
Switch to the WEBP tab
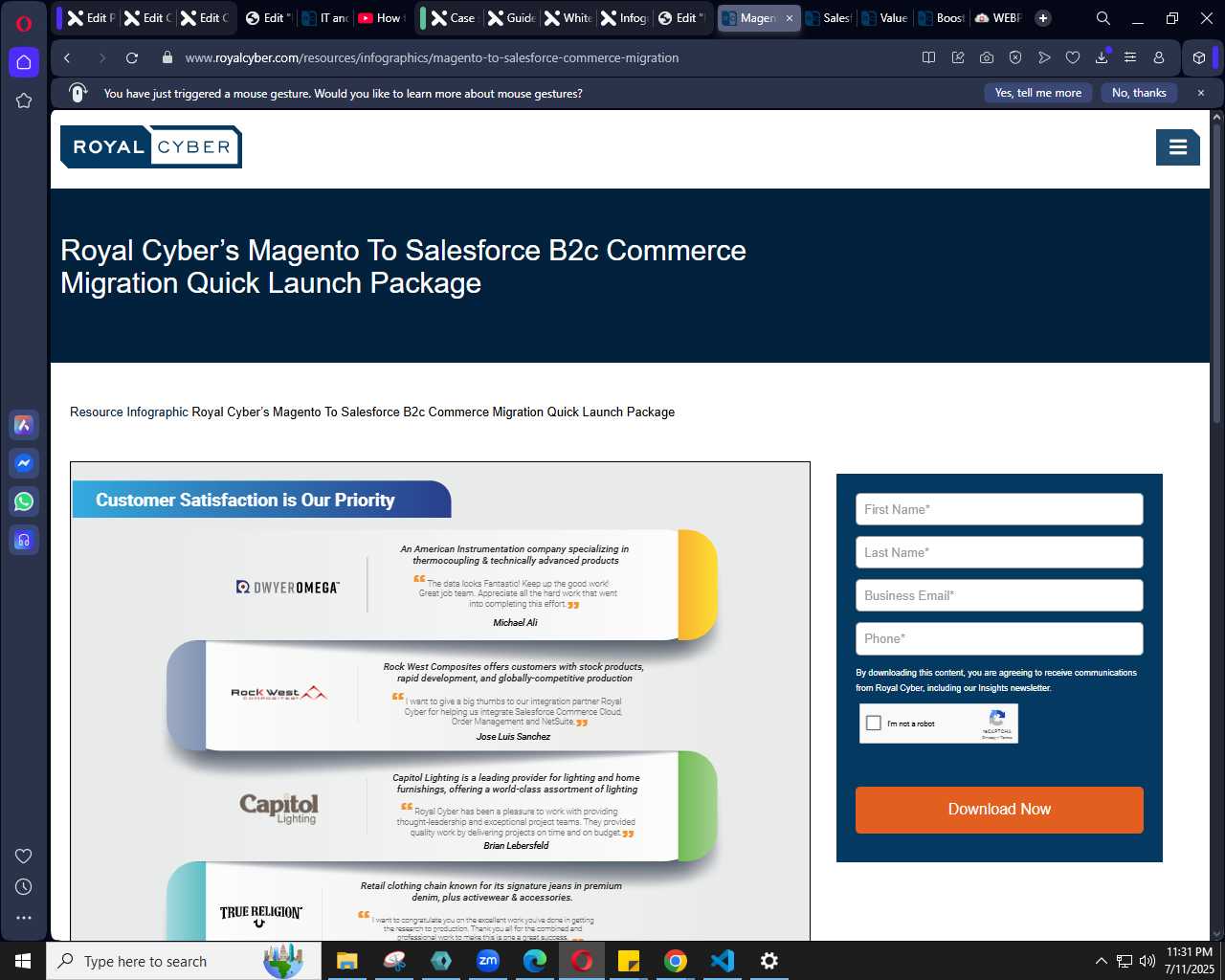[x=998, y=18]
